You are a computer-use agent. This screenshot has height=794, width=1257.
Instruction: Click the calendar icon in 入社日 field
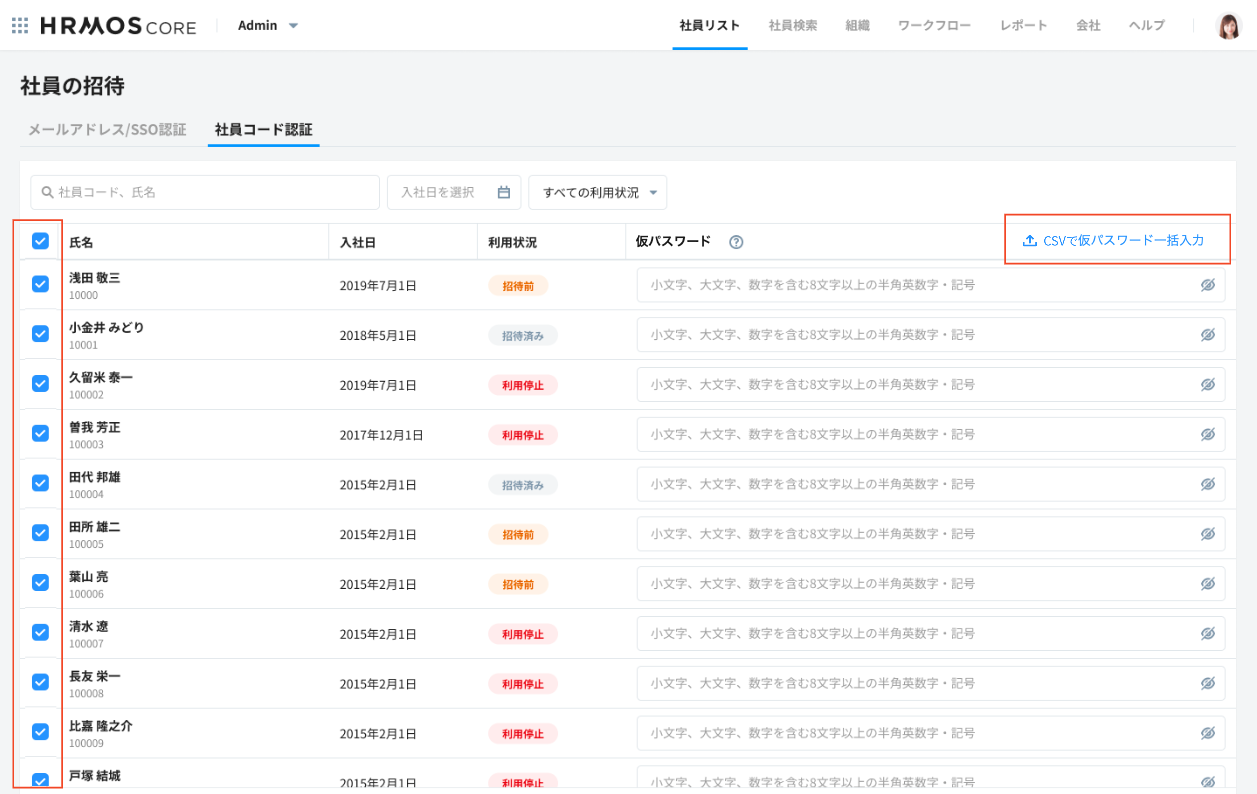coord(504,192)
